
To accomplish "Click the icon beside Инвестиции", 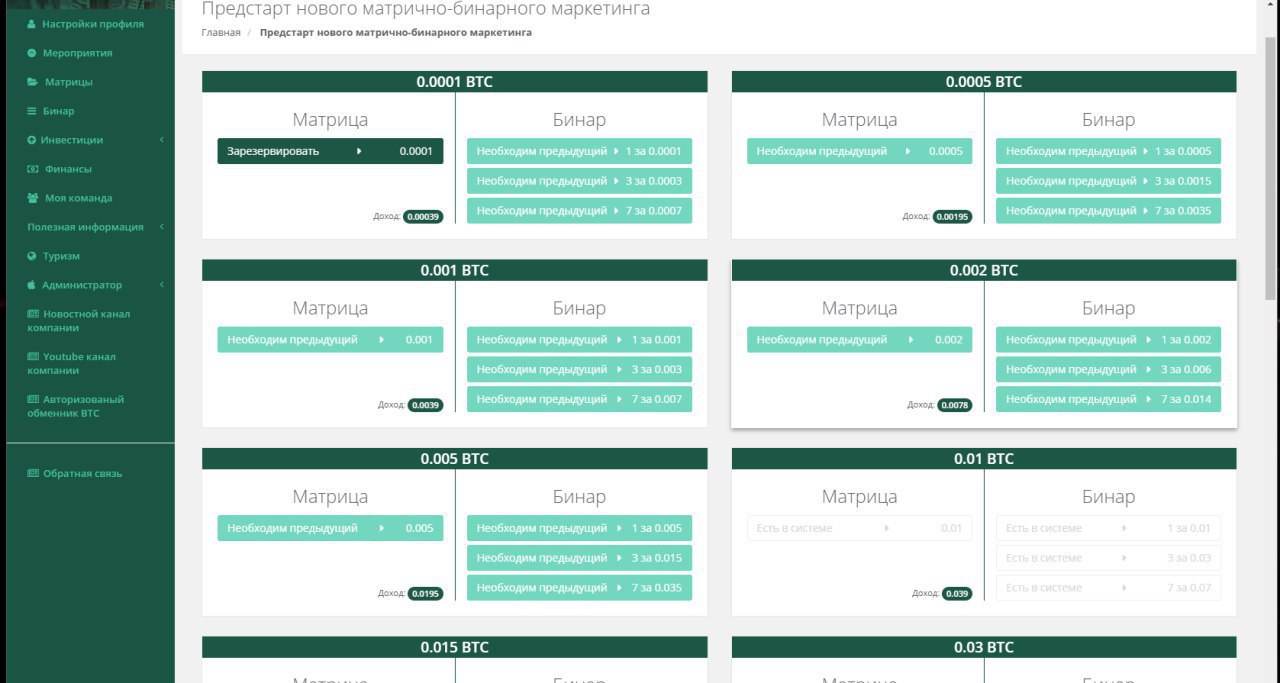I will point(32,140).
